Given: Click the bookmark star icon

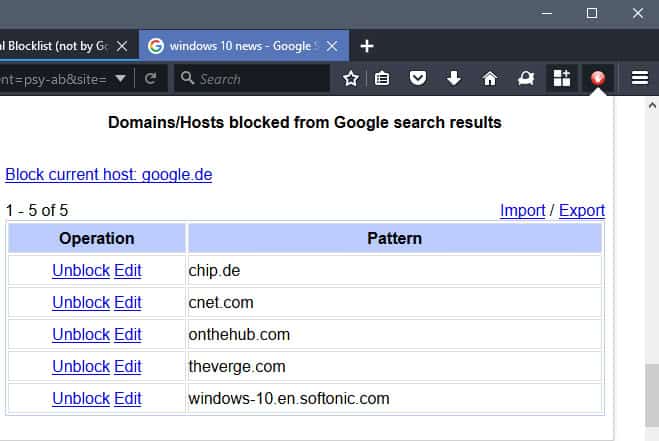Looking at the screenshot, I should pyautogui.click(x=351, y=79).
